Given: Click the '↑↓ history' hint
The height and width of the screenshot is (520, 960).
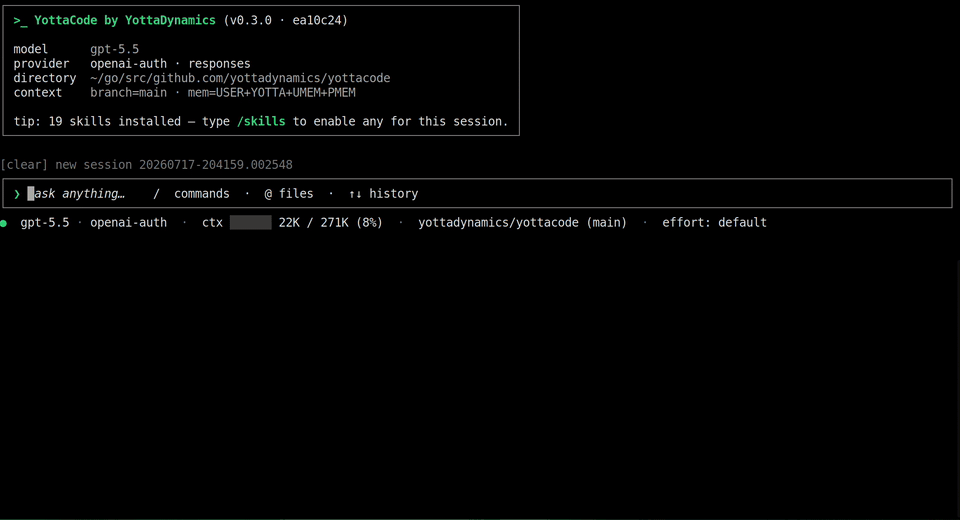Looking at the screenshot, I should point(383,194).
